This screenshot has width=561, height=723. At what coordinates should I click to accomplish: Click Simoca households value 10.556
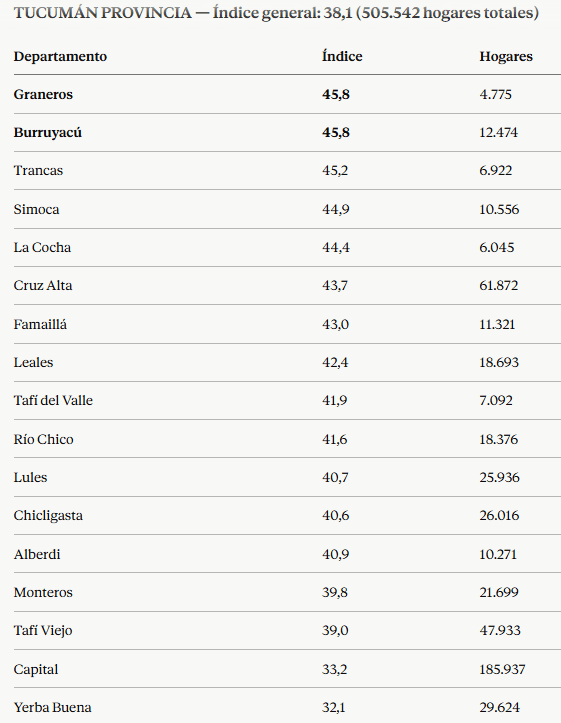click(499, 209)
